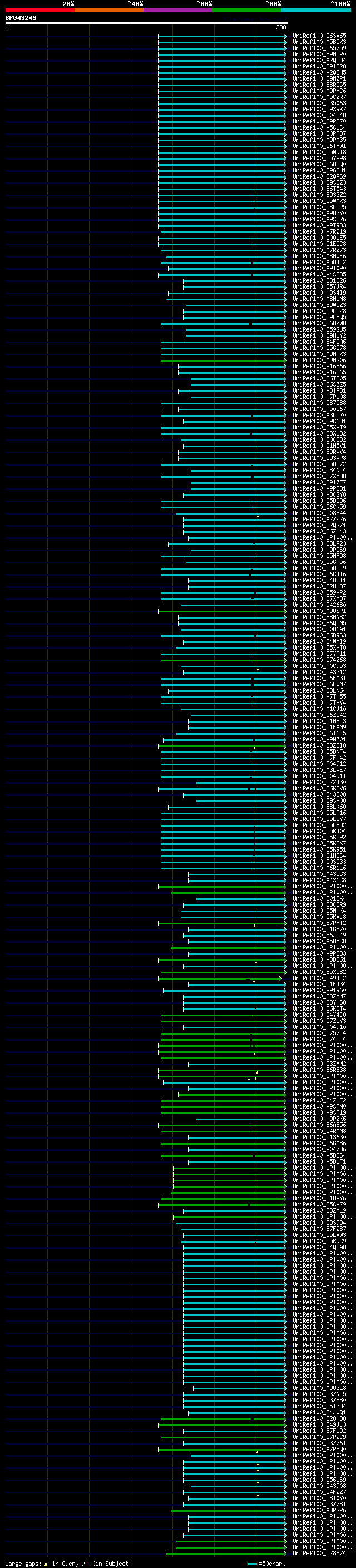Select the query label BP043243

click(21, 18)
